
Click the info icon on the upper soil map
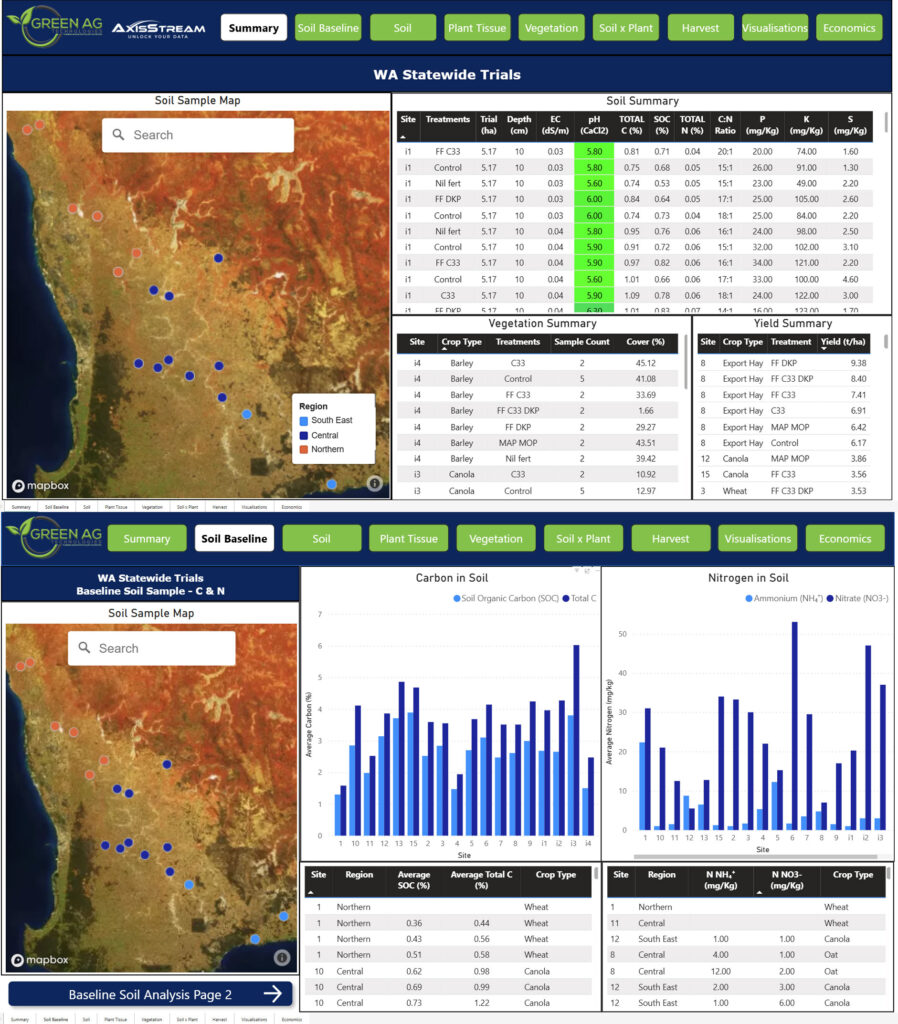click(x=375, y=483)
